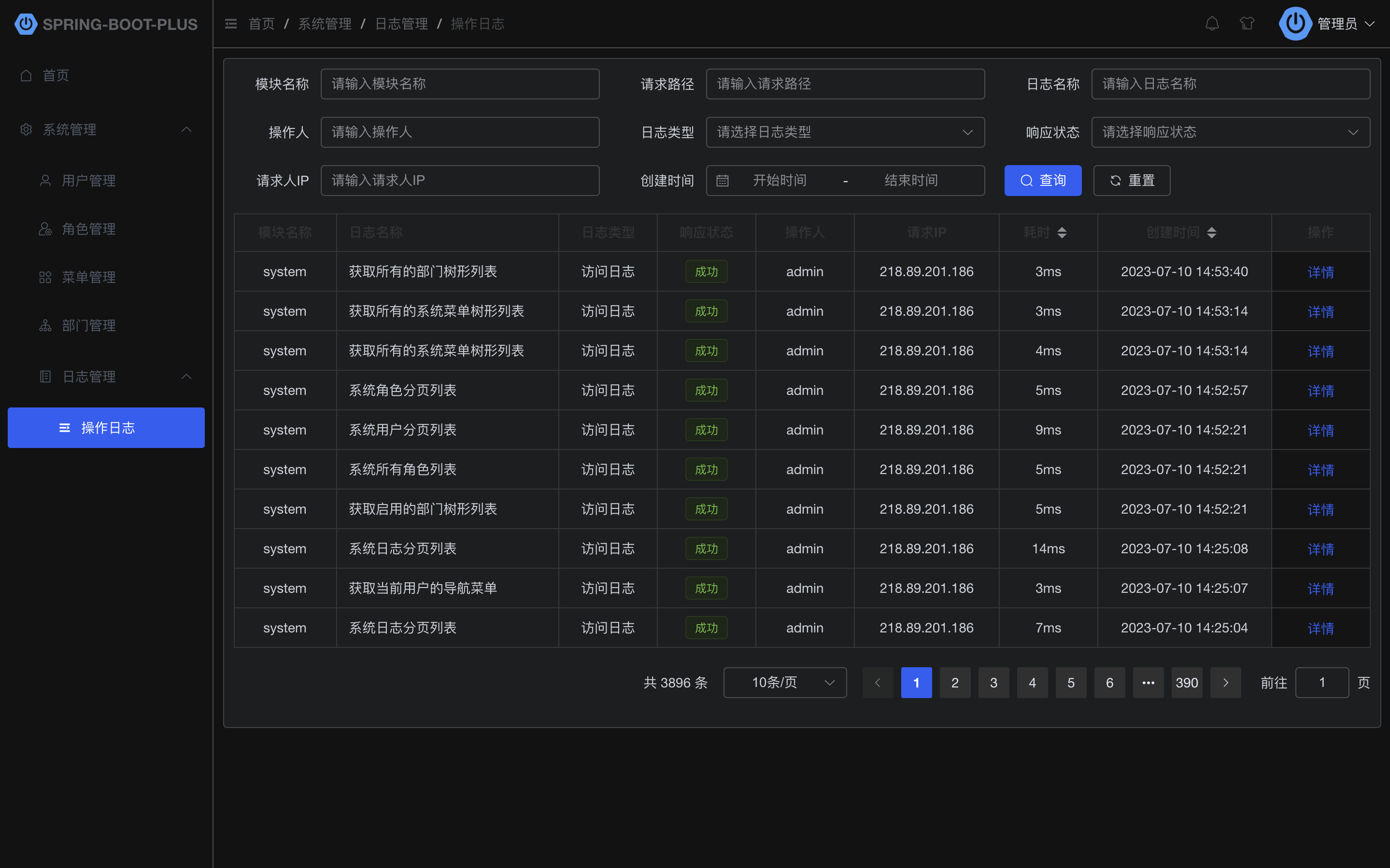Open the notification bell icon
This screenshot has height=868, width=1390.
coord(1211,24)
